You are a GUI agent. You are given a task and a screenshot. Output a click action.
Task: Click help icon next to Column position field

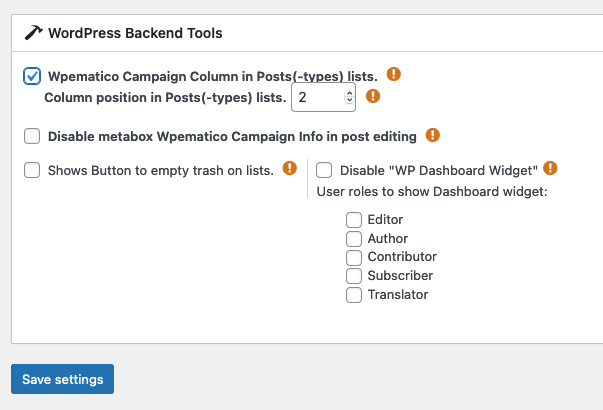tap(373, 96)
